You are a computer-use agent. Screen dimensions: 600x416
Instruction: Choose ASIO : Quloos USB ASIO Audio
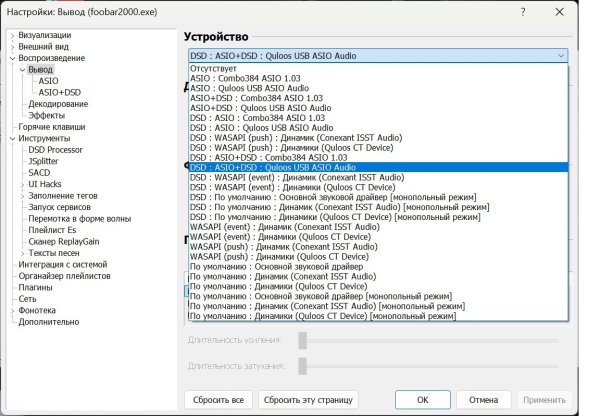378,88
